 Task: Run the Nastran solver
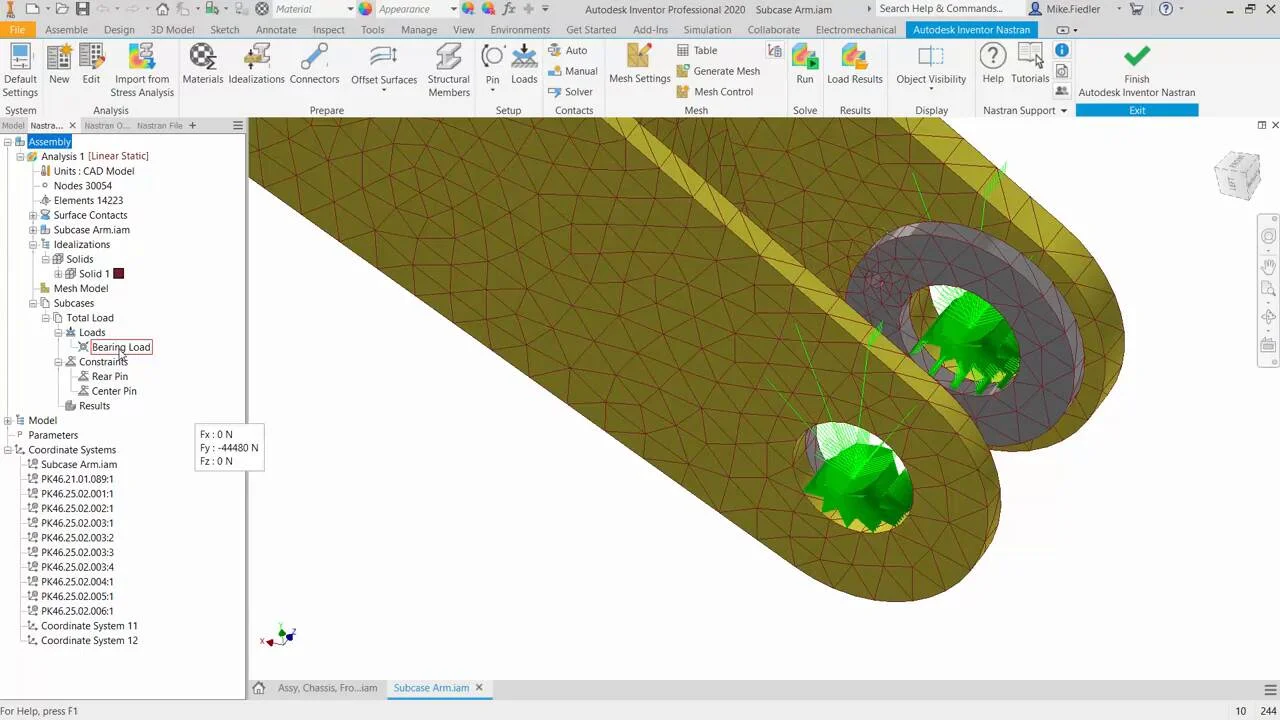coord(804,64)
